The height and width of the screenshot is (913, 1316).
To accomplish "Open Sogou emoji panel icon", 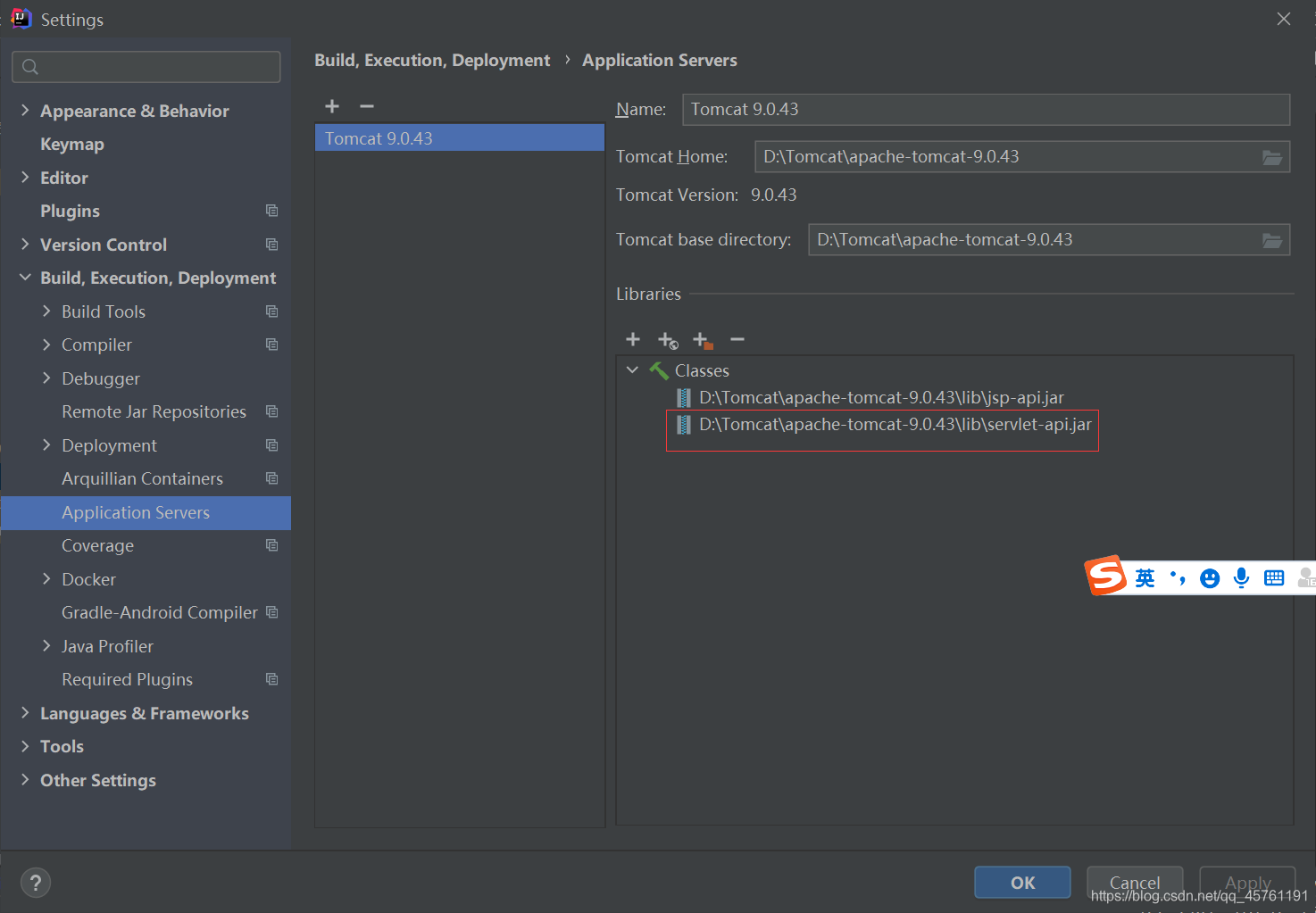I will [x=1210, y=578].
